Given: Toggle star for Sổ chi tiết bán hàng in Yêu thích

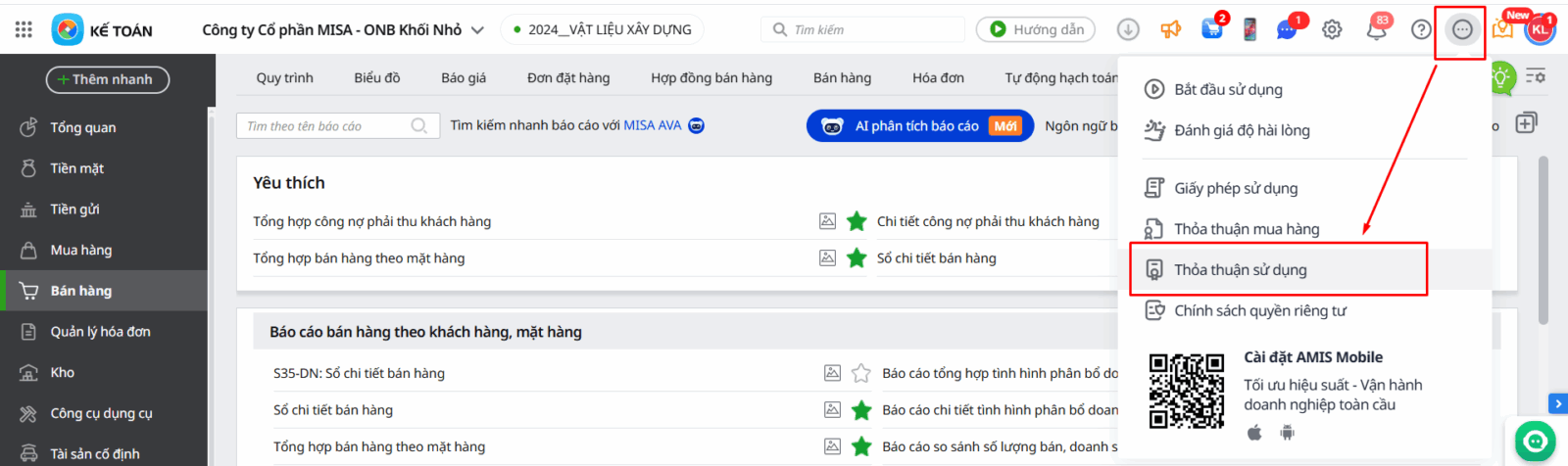Looking at the screenshot, I should [x=857, y=258].
